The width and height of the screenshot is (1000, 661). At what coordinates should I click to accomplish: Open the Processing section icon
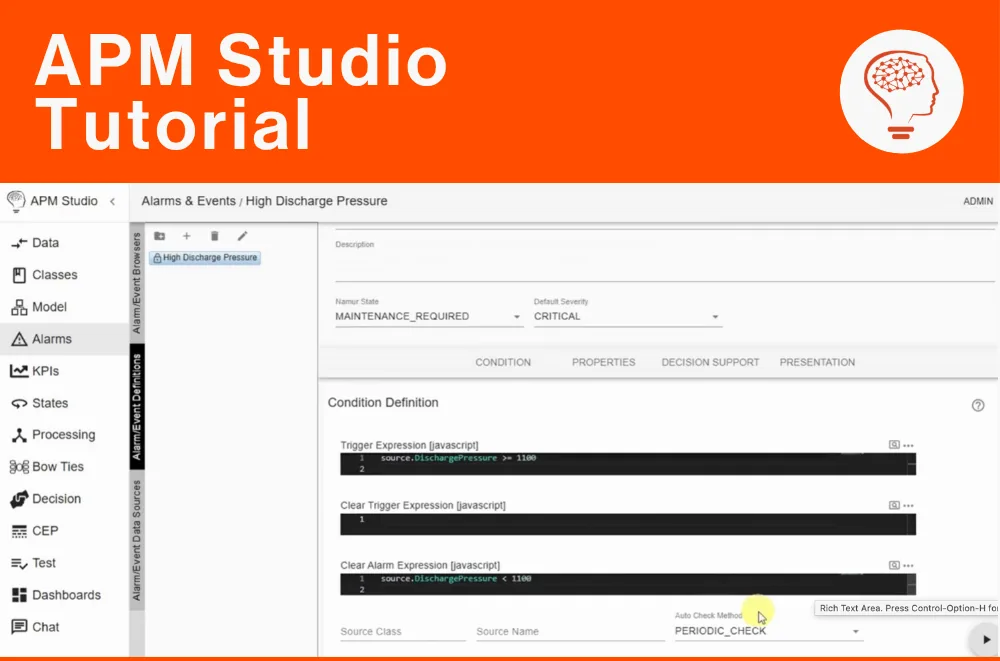point(19,435)
